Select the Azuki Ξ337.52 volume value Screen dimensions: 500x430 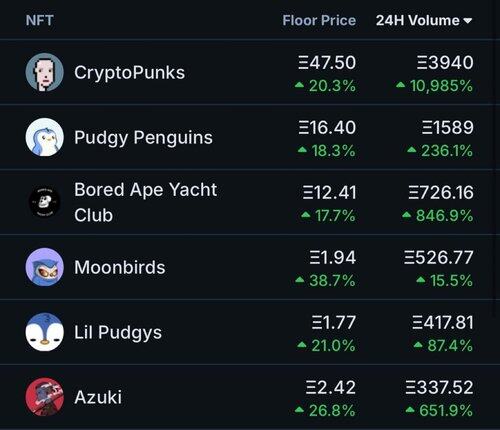point(439,387)
